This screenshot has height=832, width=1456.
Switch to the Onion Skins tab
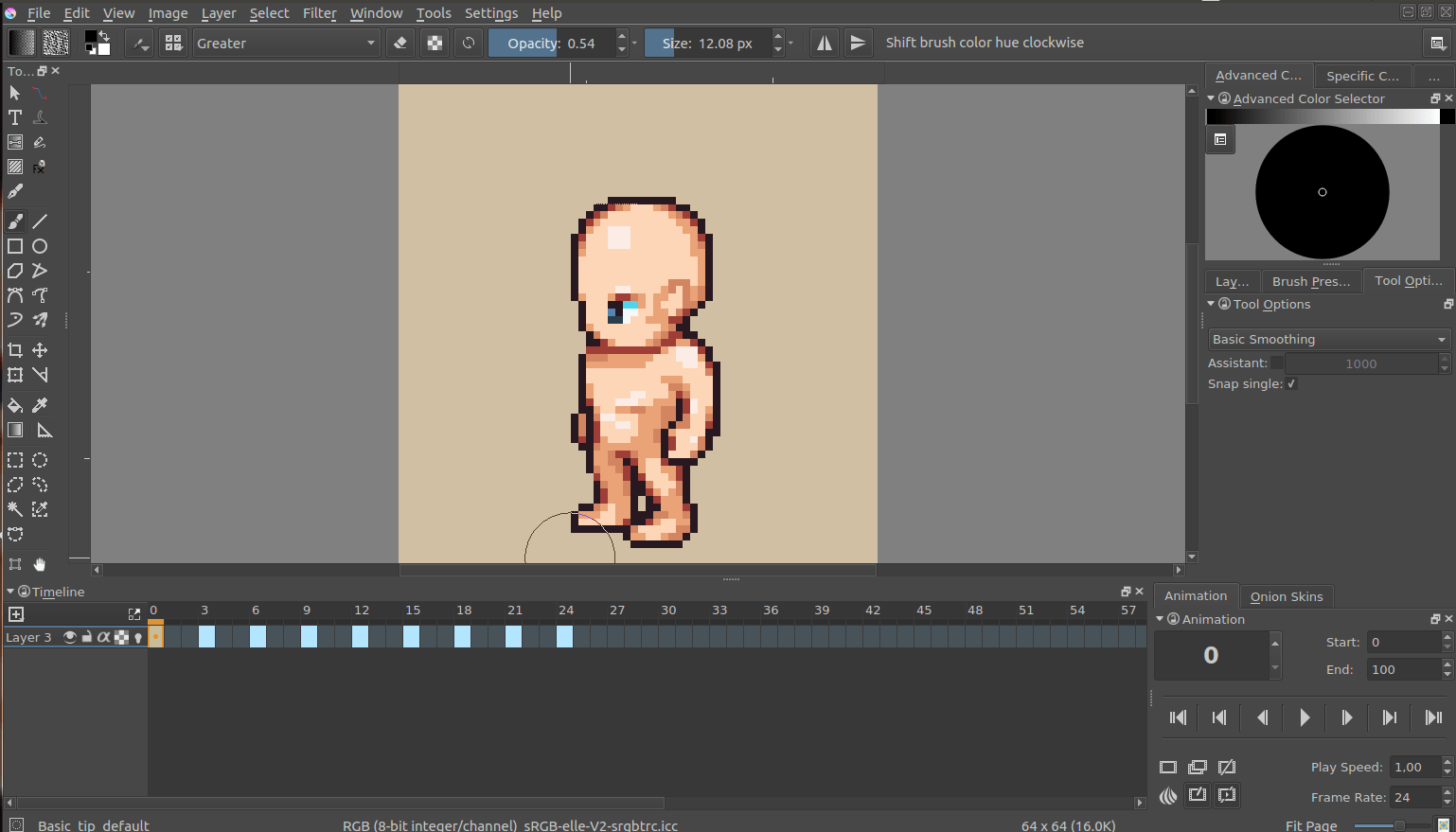[x=1286, y=596]
